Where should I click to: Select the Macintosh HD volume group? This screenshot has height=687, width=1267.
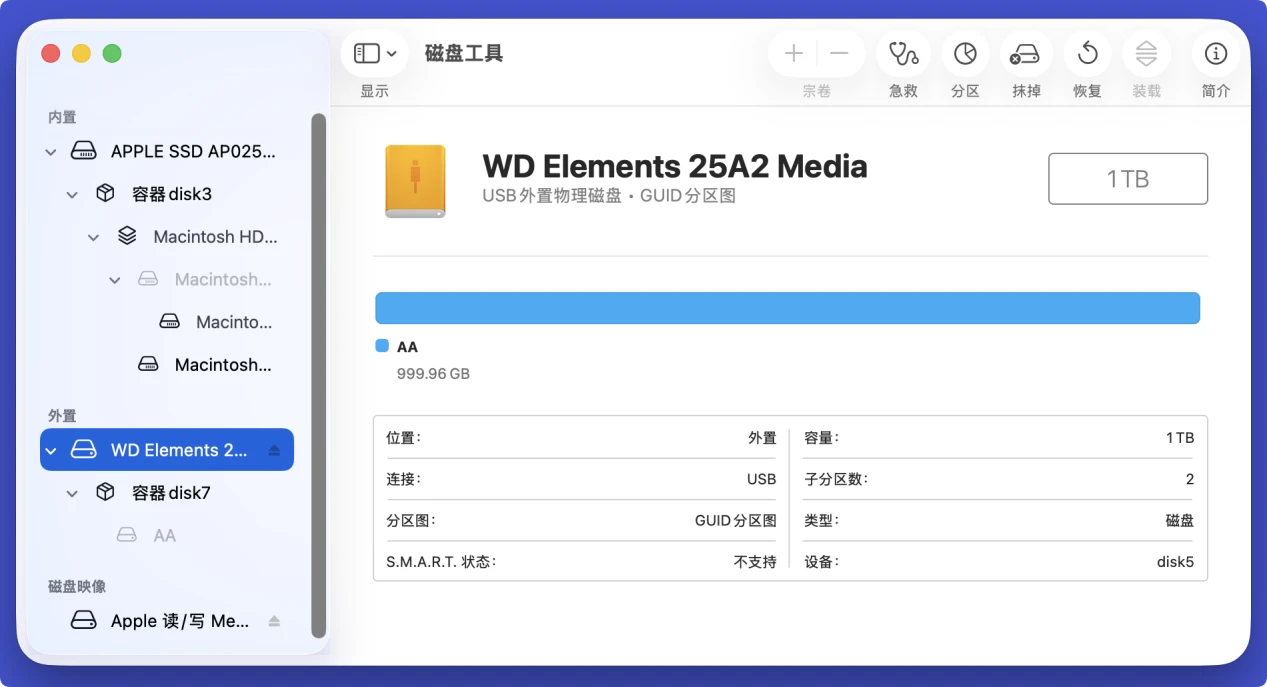point(214,237)
